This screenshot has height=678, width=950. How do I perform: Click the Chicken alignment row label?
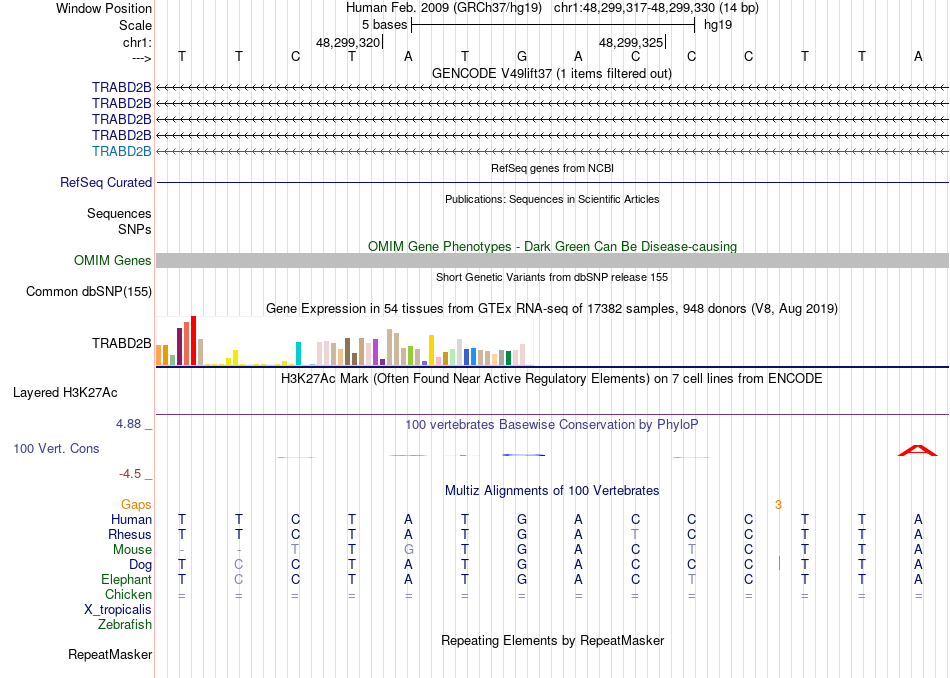coord(128,594)
